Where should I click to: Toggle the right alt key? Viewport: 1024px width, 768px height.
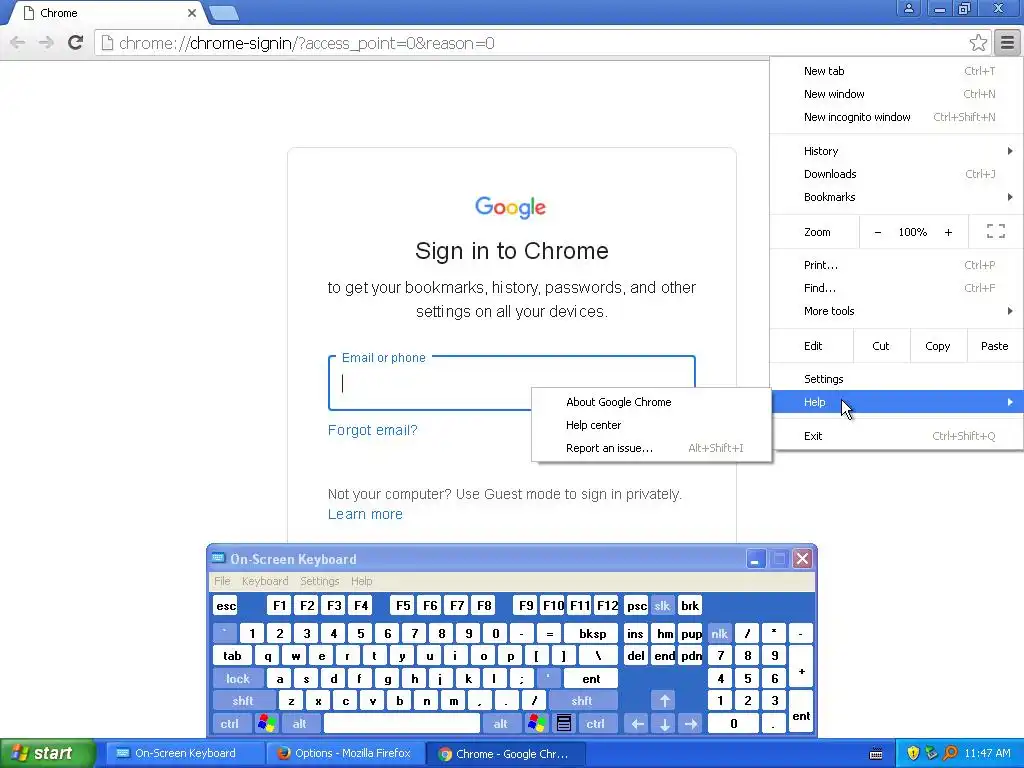tap(501, 723)
